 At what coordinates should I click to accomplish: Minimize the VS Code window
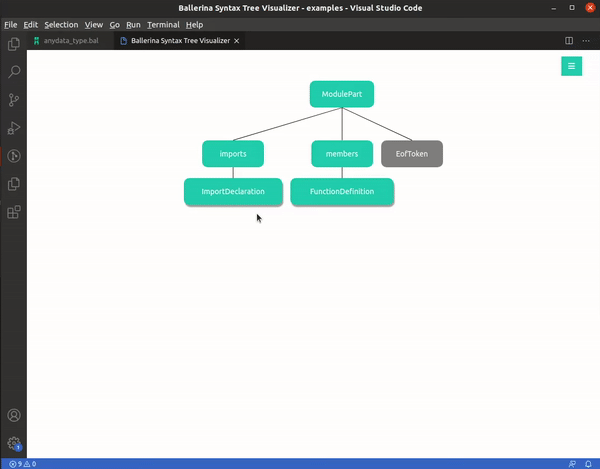[x=554, y=8]
